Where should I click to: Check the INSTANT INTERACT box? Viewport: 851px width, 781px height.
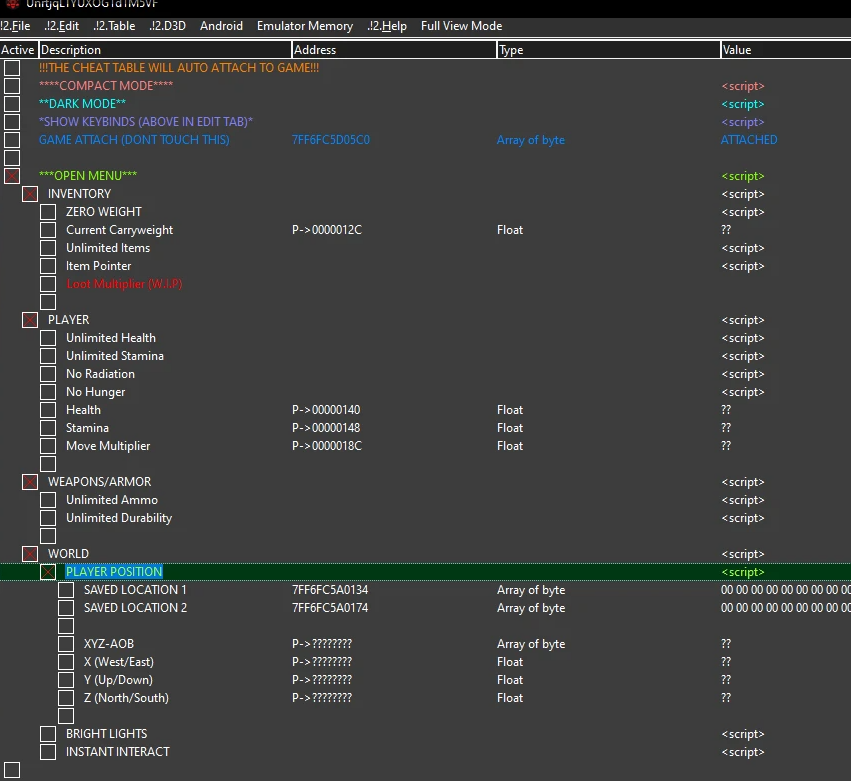[48, 752]
